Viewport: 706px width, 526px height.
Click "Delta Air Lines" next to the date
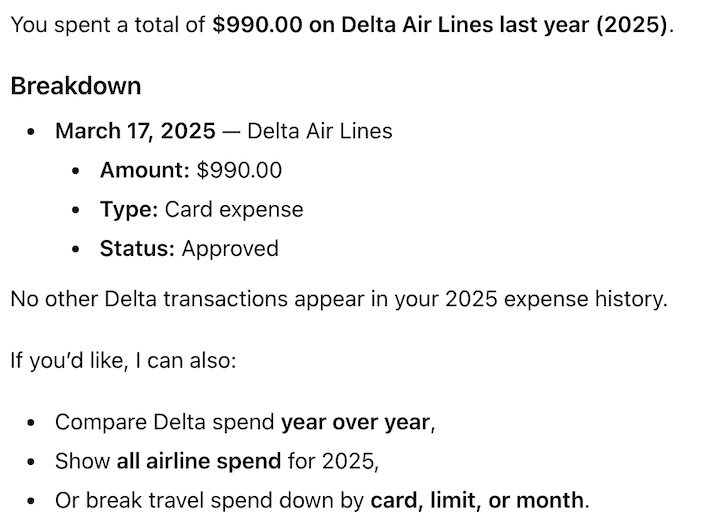[x=320, y=131]
